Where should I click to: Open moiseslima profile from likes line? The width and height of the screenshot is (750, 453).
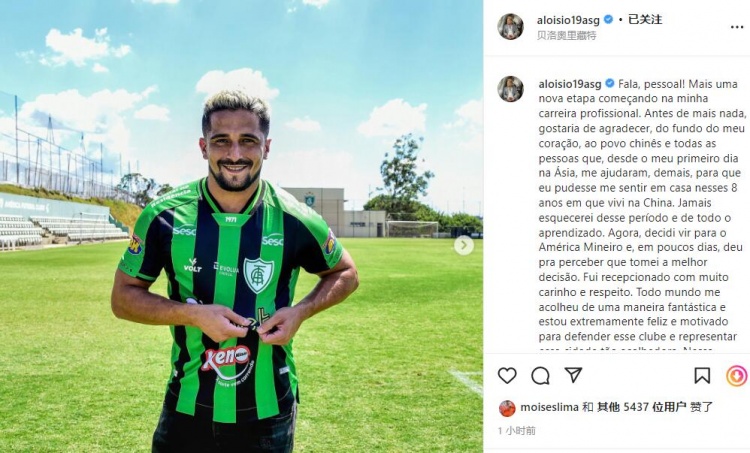click(549, 407)
